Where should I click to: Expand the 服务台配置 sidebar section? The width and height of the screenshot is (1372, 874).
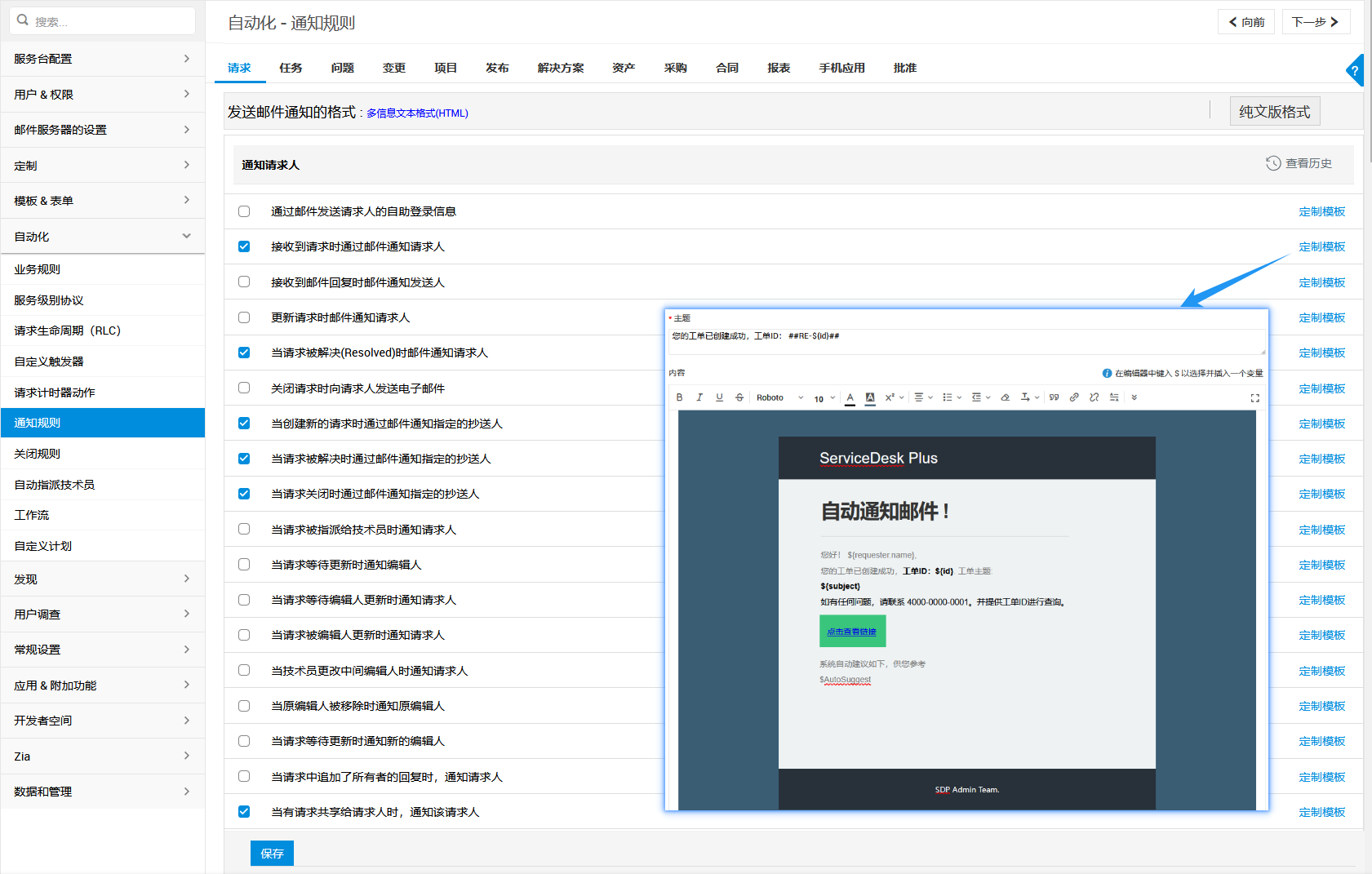click(103, 59)
